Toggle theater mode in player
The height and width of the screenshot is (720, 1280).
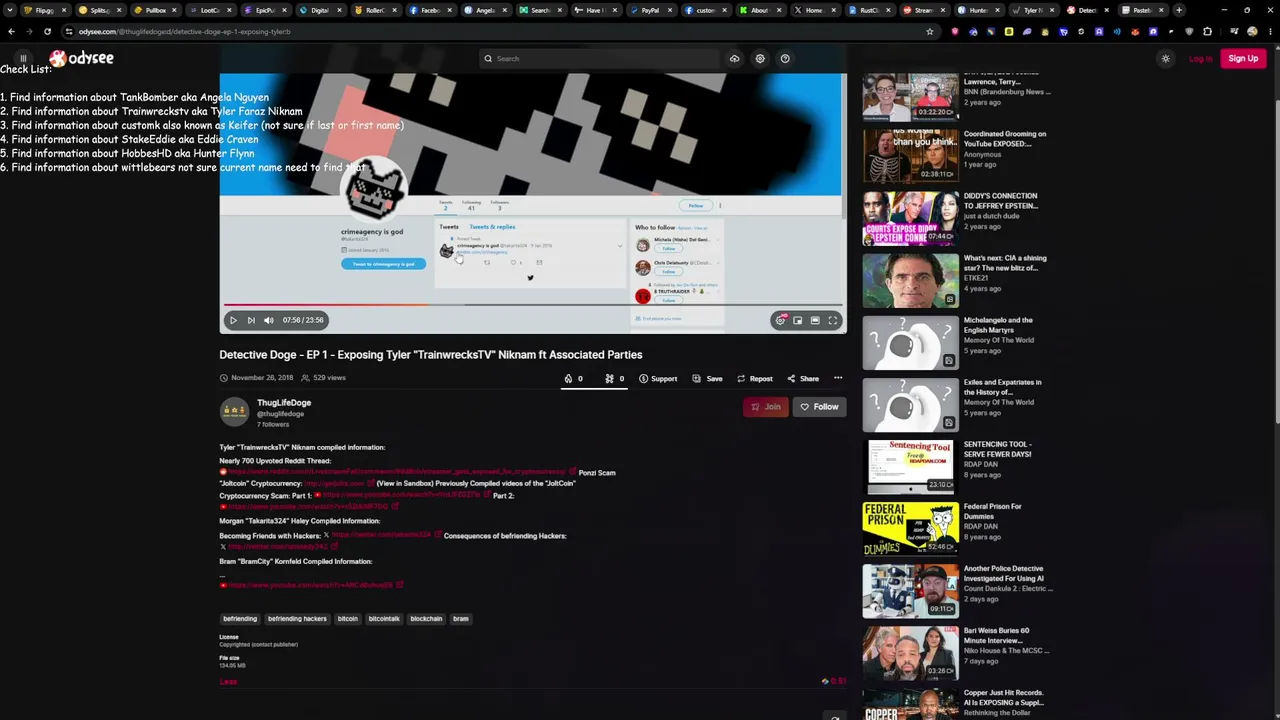[x=815, y=320]
